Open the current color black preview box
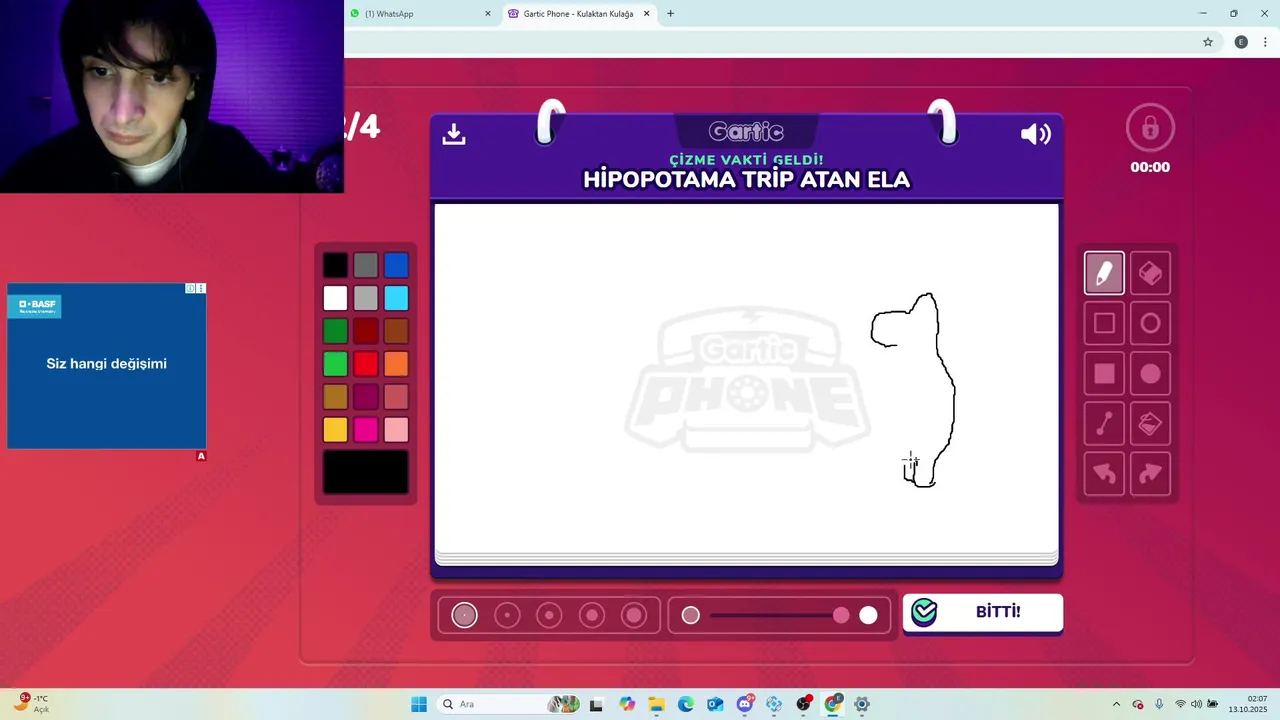This screenshot has height=720, width=1280. [x=366, y=472]
